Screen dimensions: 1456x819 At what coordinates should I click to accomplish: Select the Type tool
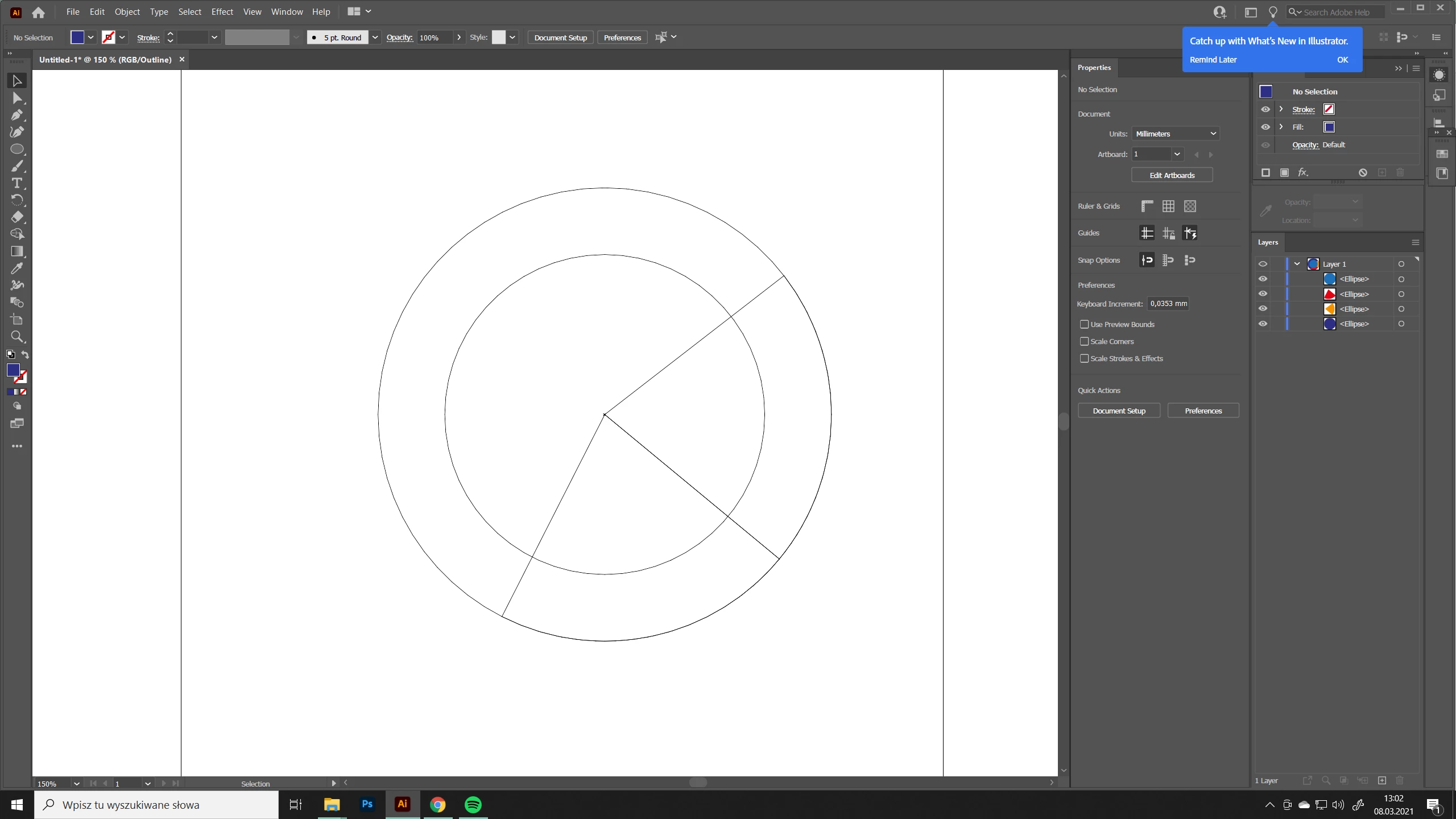click(x=16, y=183)
